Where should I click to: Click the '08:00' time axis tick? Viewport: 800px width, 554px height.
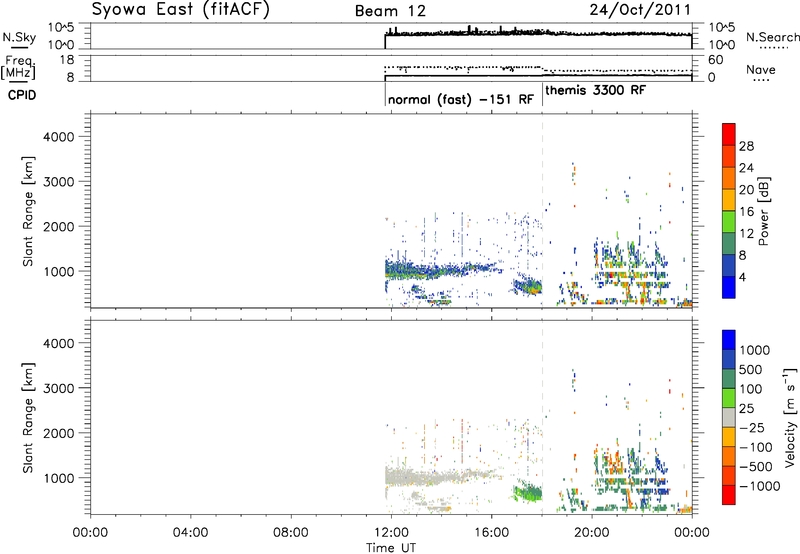click(290, 533)
